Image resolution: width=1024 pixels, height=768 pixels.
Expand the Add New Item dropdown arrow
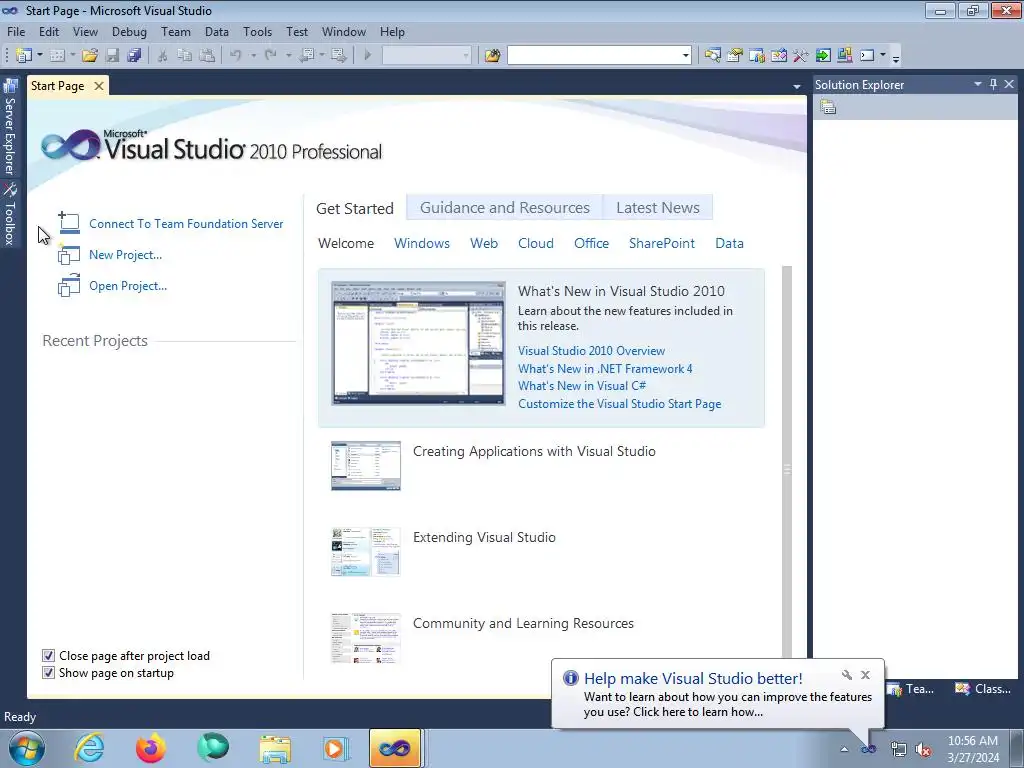pyautogui.click(x=72, y=56)
